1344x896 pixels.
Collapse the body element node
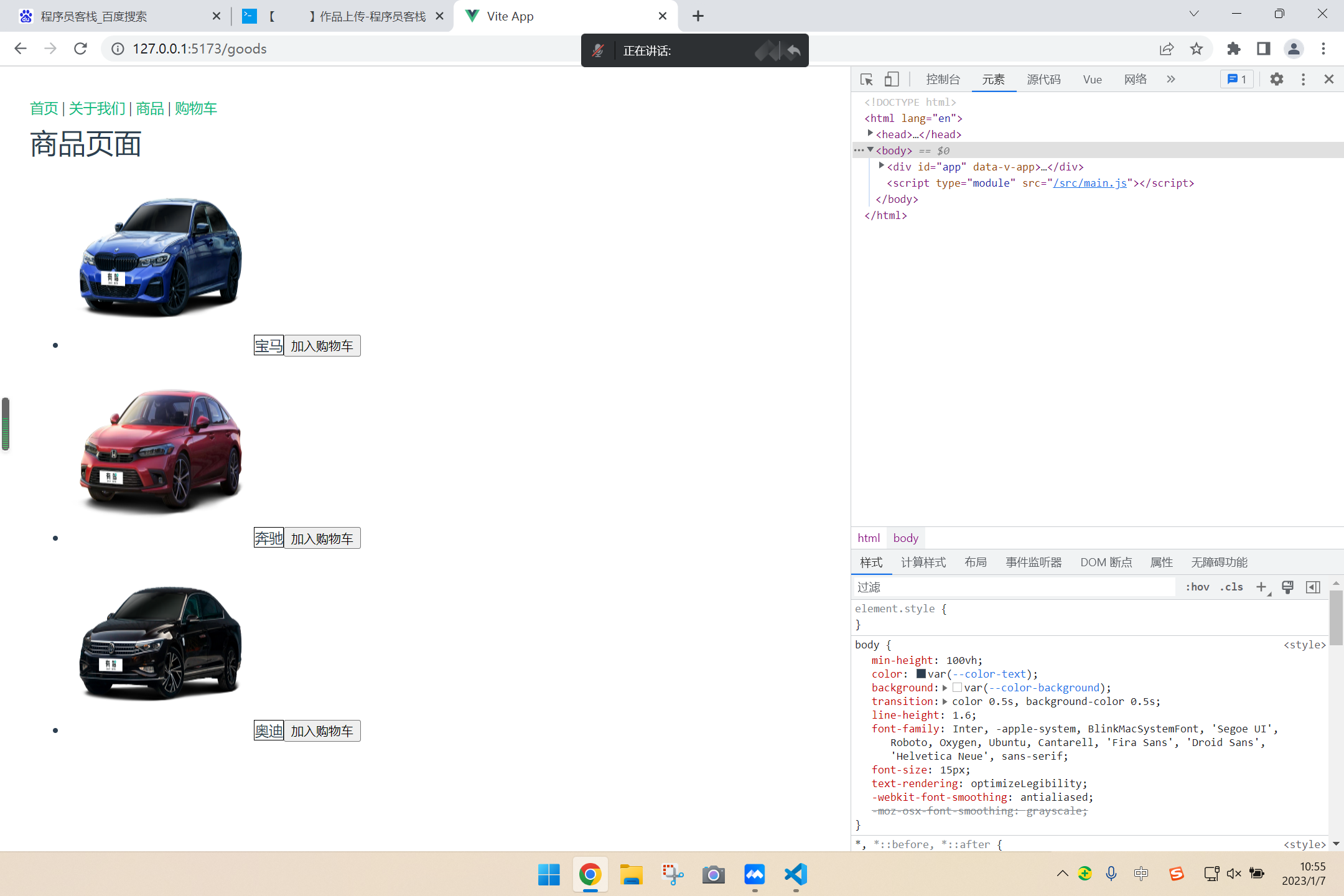click(870, 150)
